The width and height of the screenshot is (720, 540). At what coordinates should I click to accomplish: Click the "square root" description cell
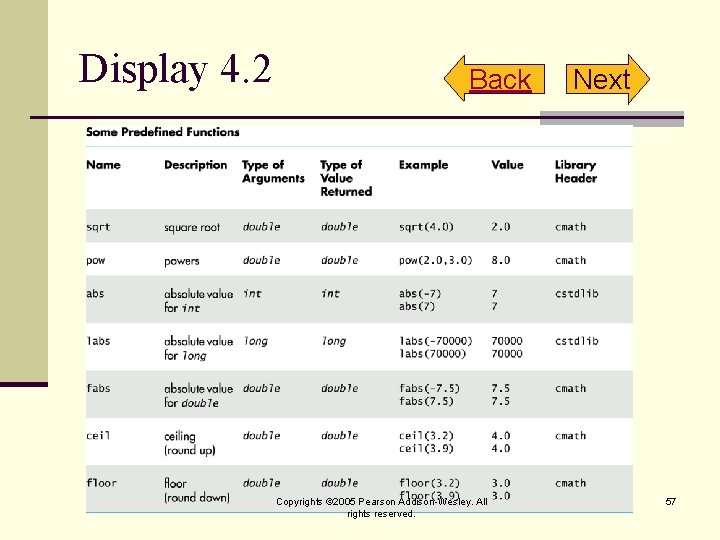pos(192,227)
